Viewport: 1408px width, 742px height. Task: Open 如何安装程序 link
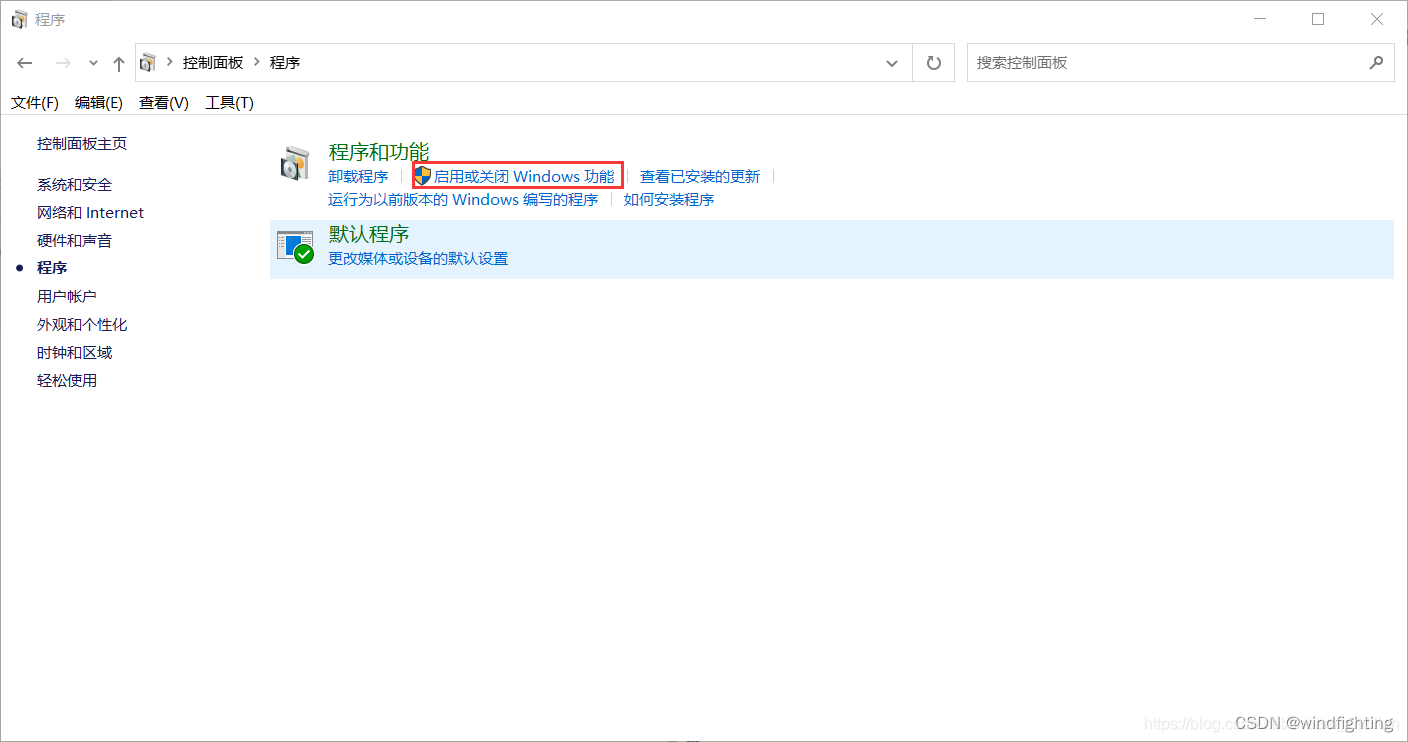669,199
